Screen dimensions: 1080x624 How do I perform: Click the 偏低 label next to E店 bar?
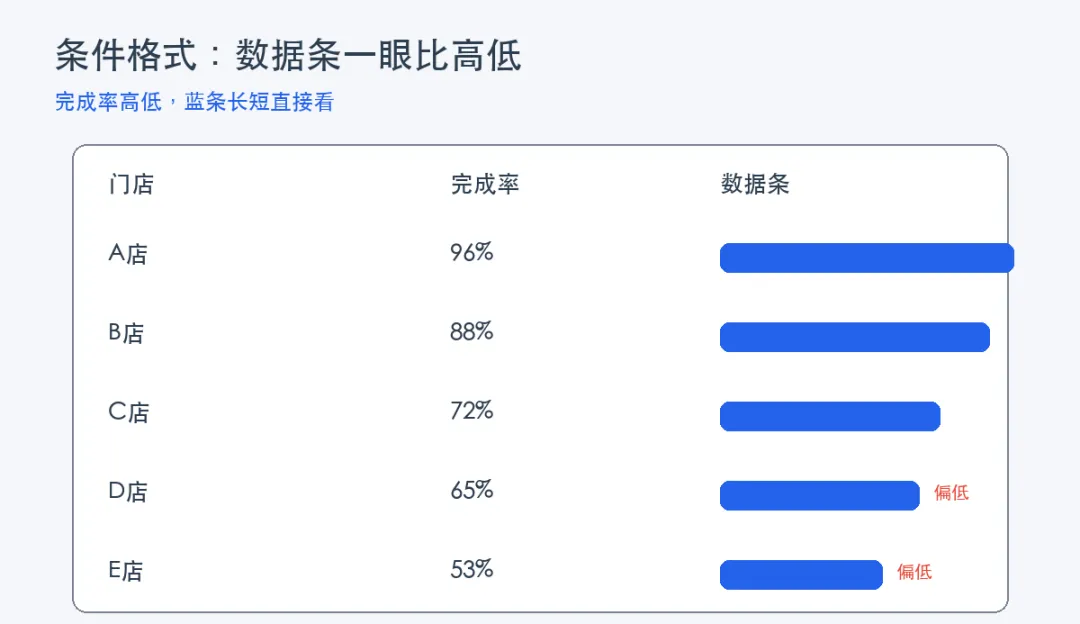pyautogui.click(x=914, y=572)
